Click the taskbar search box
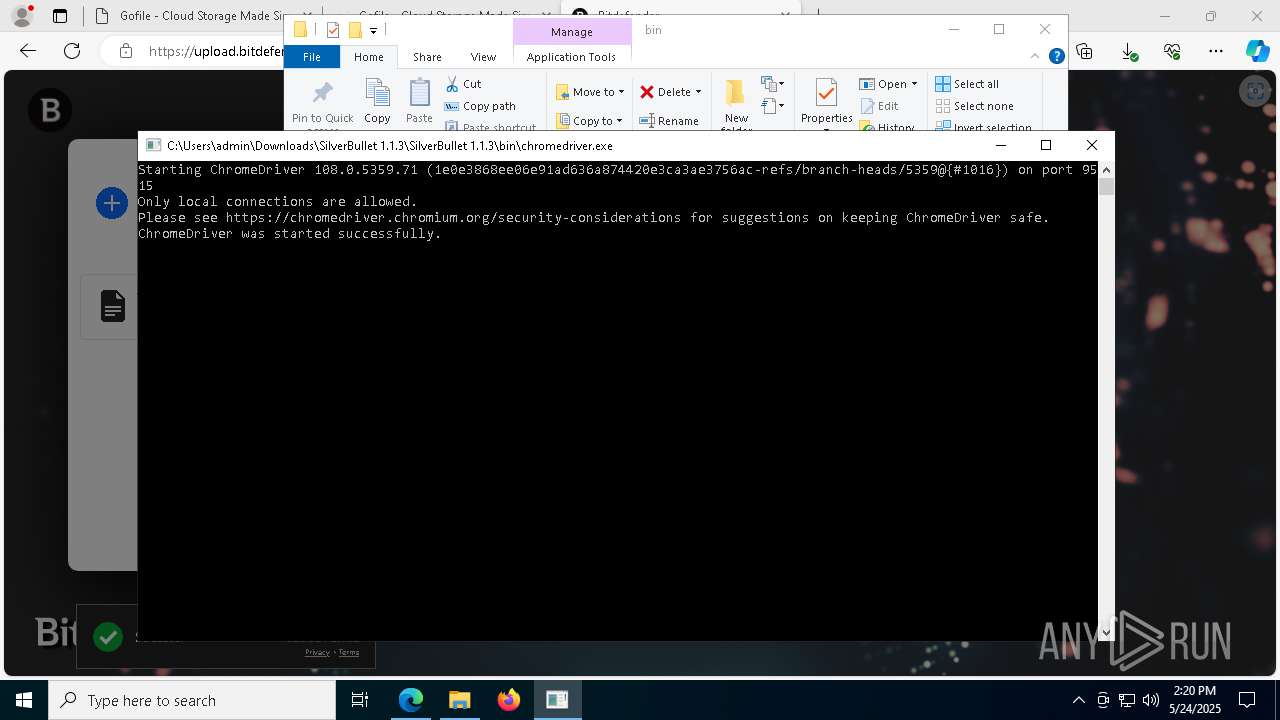Image resolution: width=1280 pixels, height=720 pixels. [192, 700]
